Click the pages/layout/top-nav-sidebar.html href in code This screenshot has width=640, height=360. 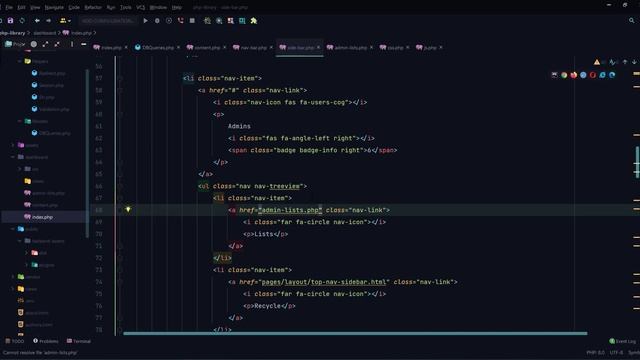pos(325,282)
